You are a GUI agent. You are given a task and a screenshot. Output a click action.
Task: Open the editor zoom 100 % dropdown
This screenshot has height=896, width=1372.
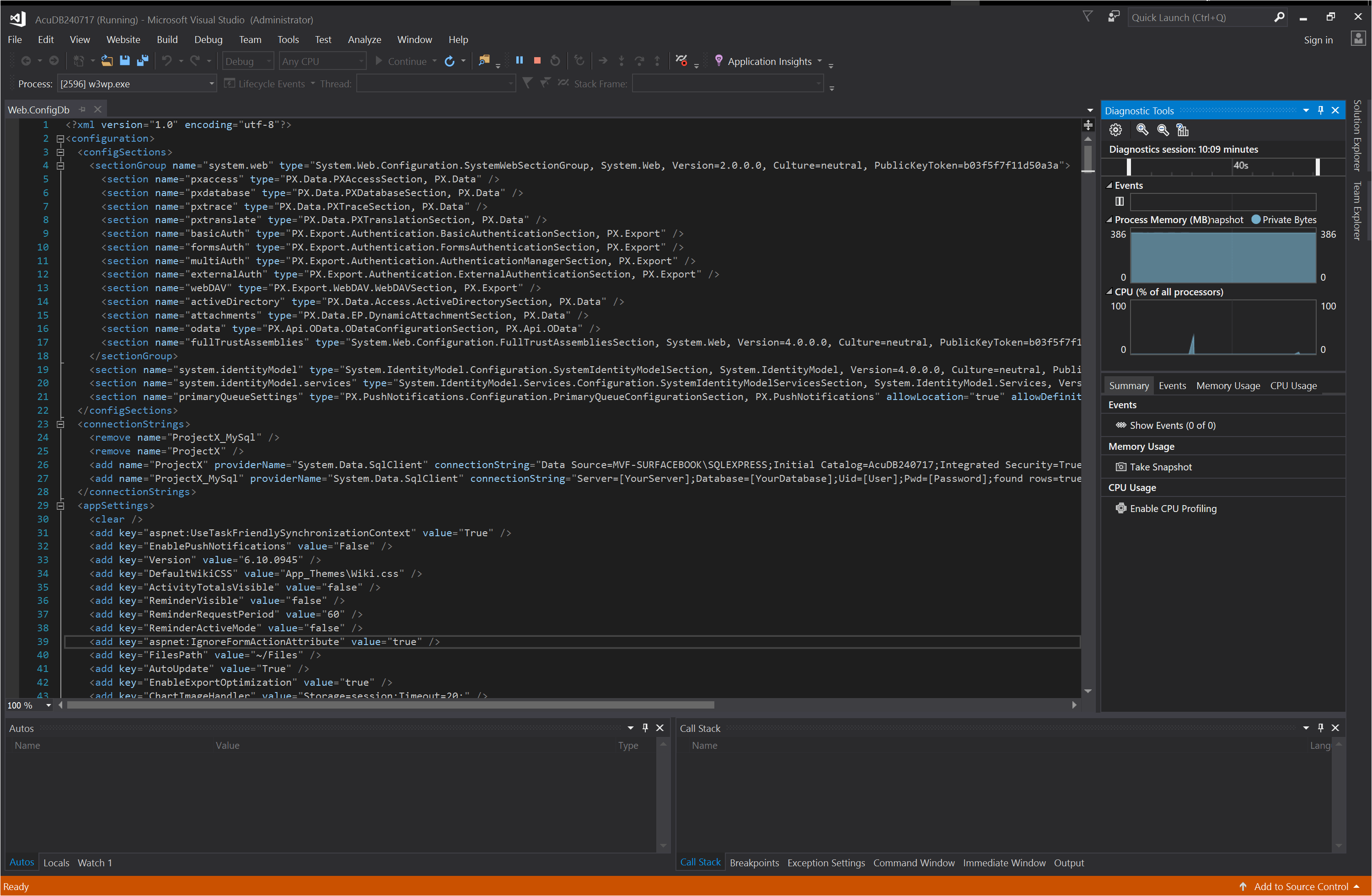[x=49, y=705]
